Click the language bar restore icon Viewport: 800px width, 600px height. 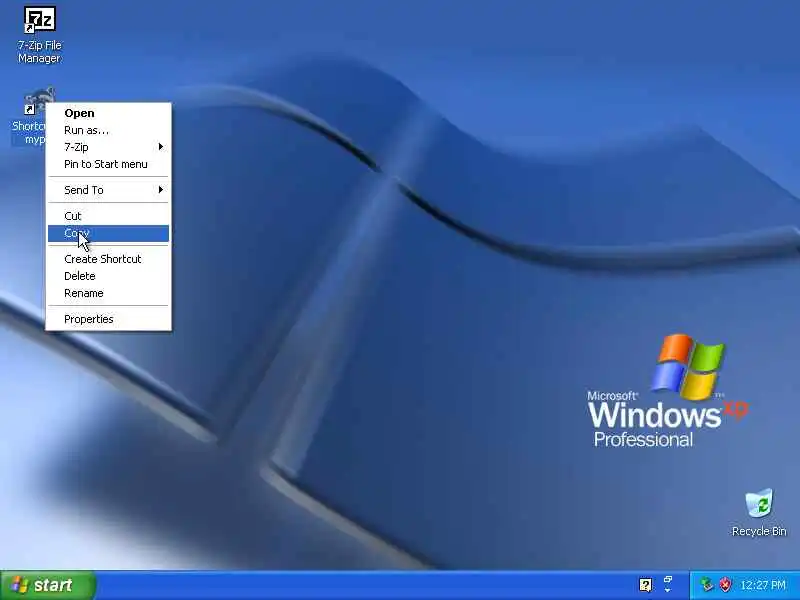tap(668, 580)
